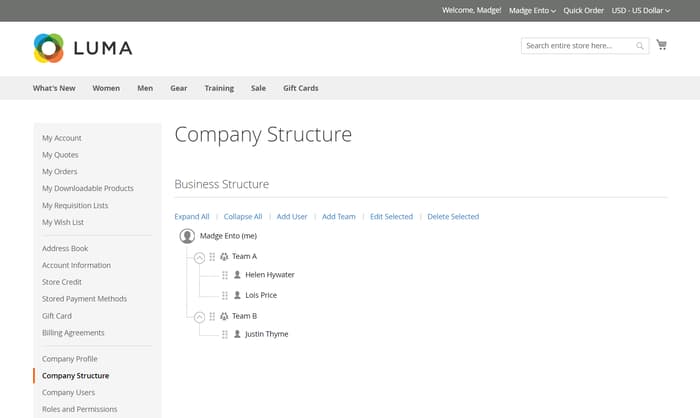700x418 pixels.
Task: Click Madge Ento's user avatar icon
Action: point(187,236)
